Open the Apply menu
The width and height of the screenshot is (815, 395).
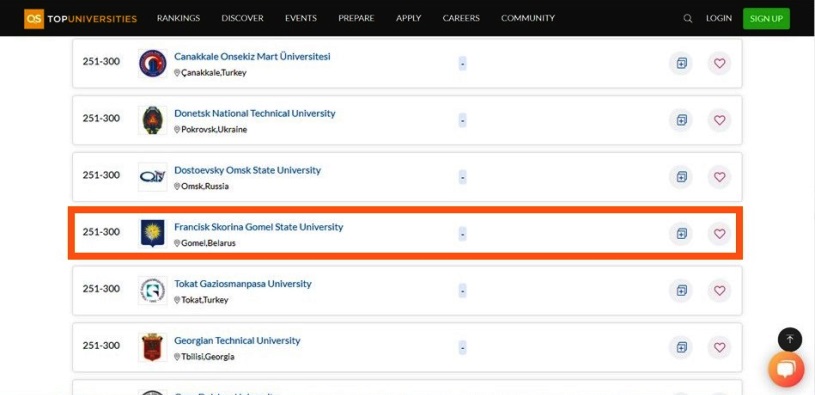point(409,18)
